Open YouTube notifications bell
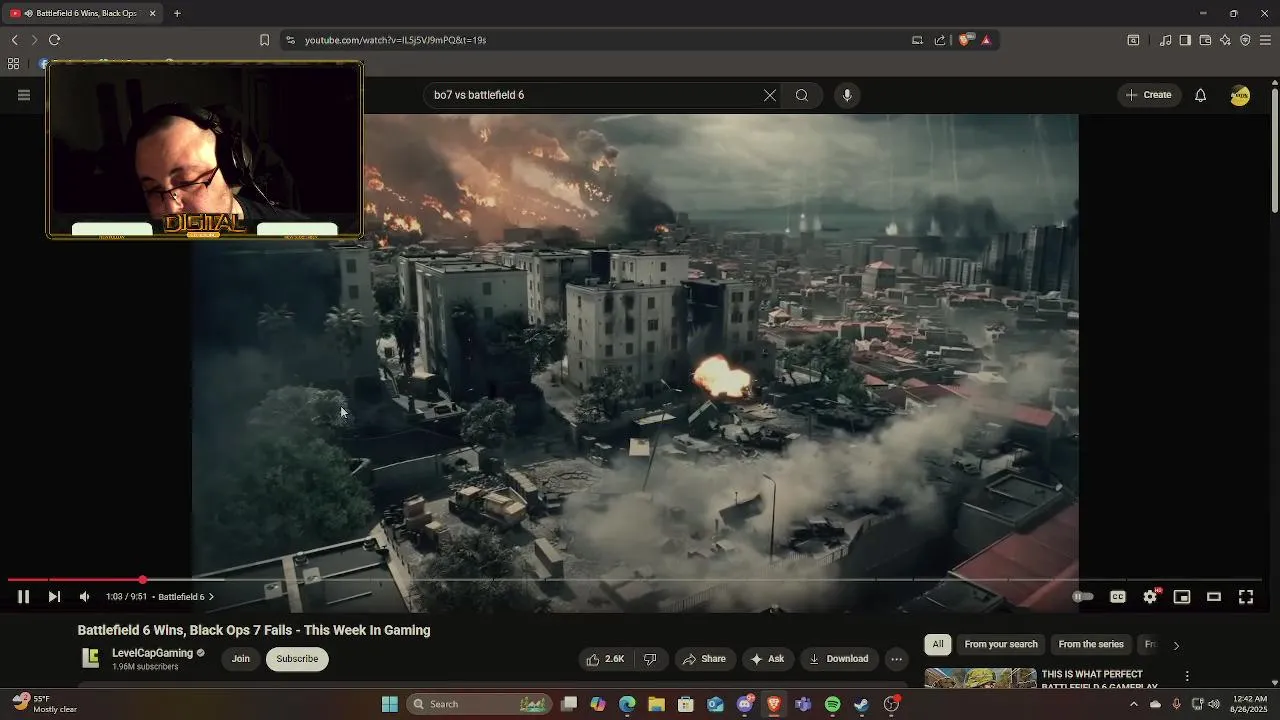 pyautogui.click(x=1201, y=95)
